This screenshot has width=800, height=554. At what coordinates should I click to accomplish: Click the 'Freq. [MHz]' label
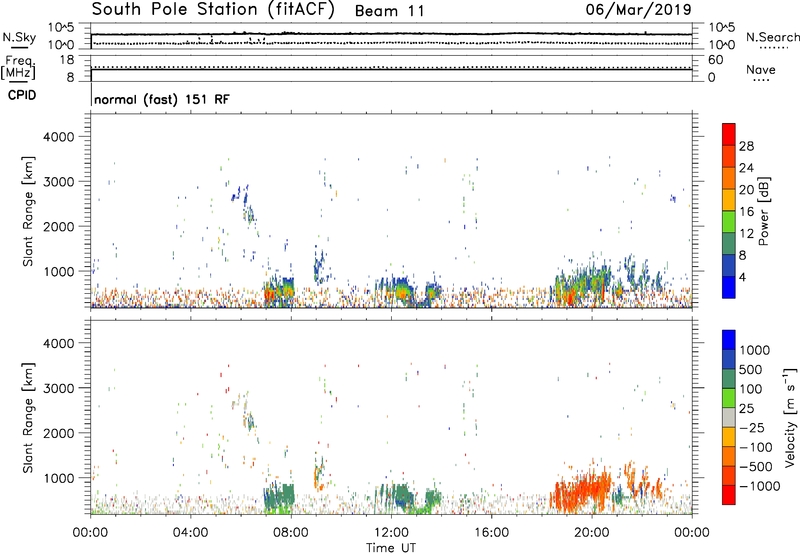(18, 67)
